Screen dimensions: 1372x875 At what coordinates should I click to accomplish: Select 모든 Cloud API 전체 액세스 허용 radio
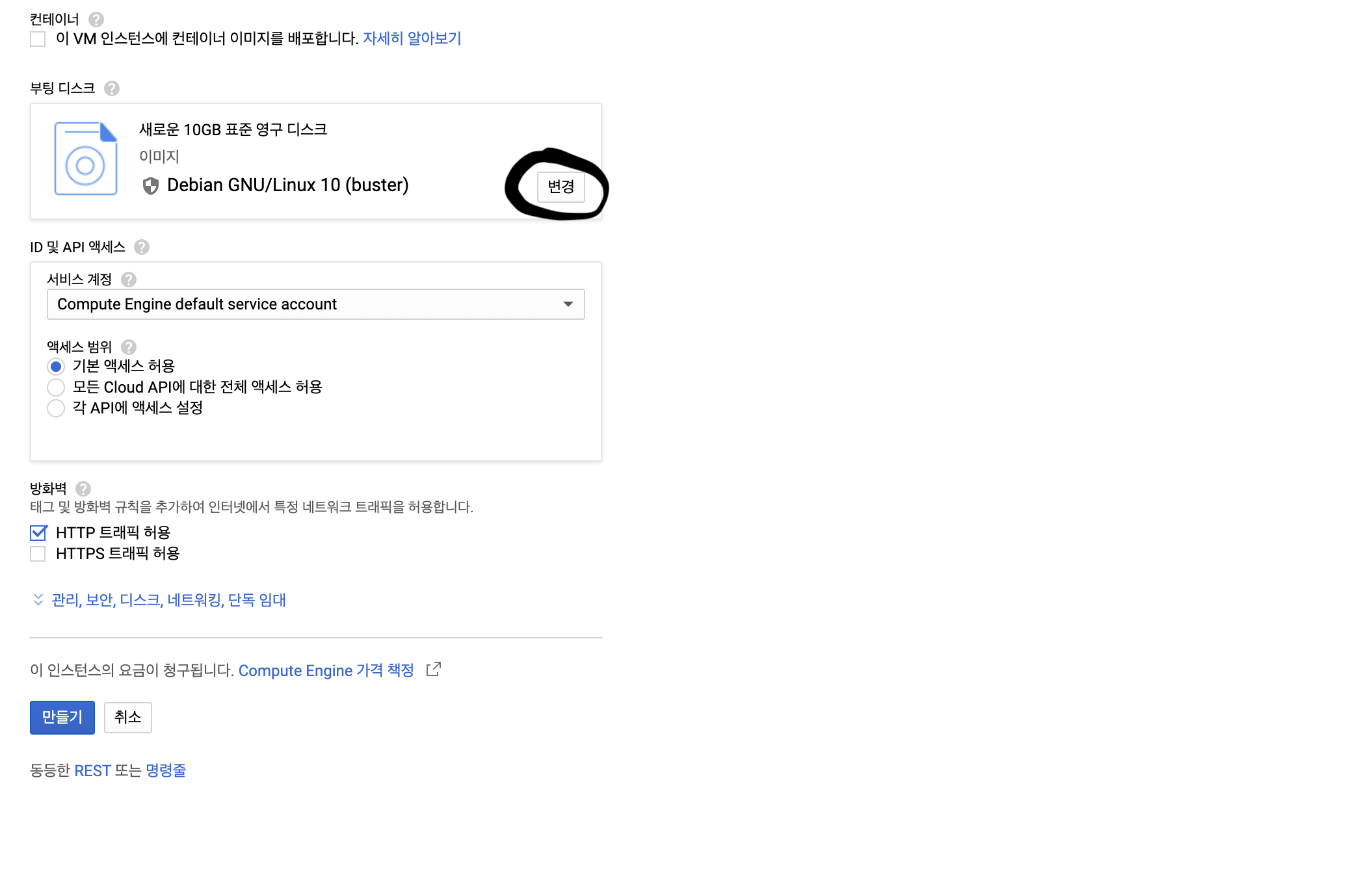56,387
